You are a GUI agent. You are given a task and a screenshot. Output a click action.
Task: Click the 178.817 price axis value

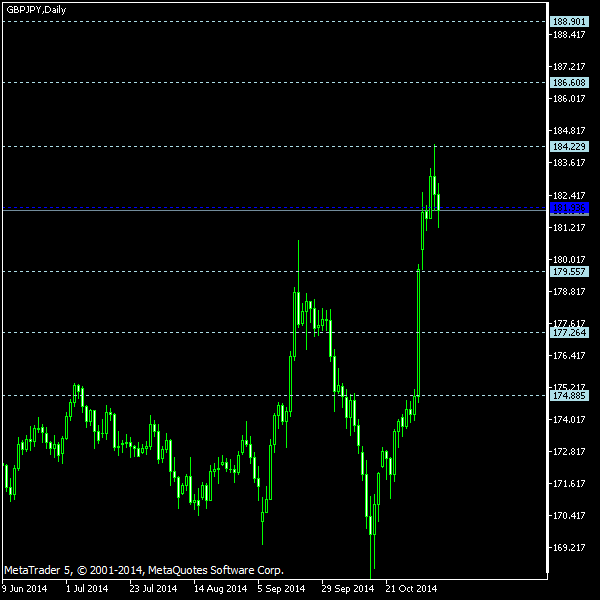tap(569, 292)
